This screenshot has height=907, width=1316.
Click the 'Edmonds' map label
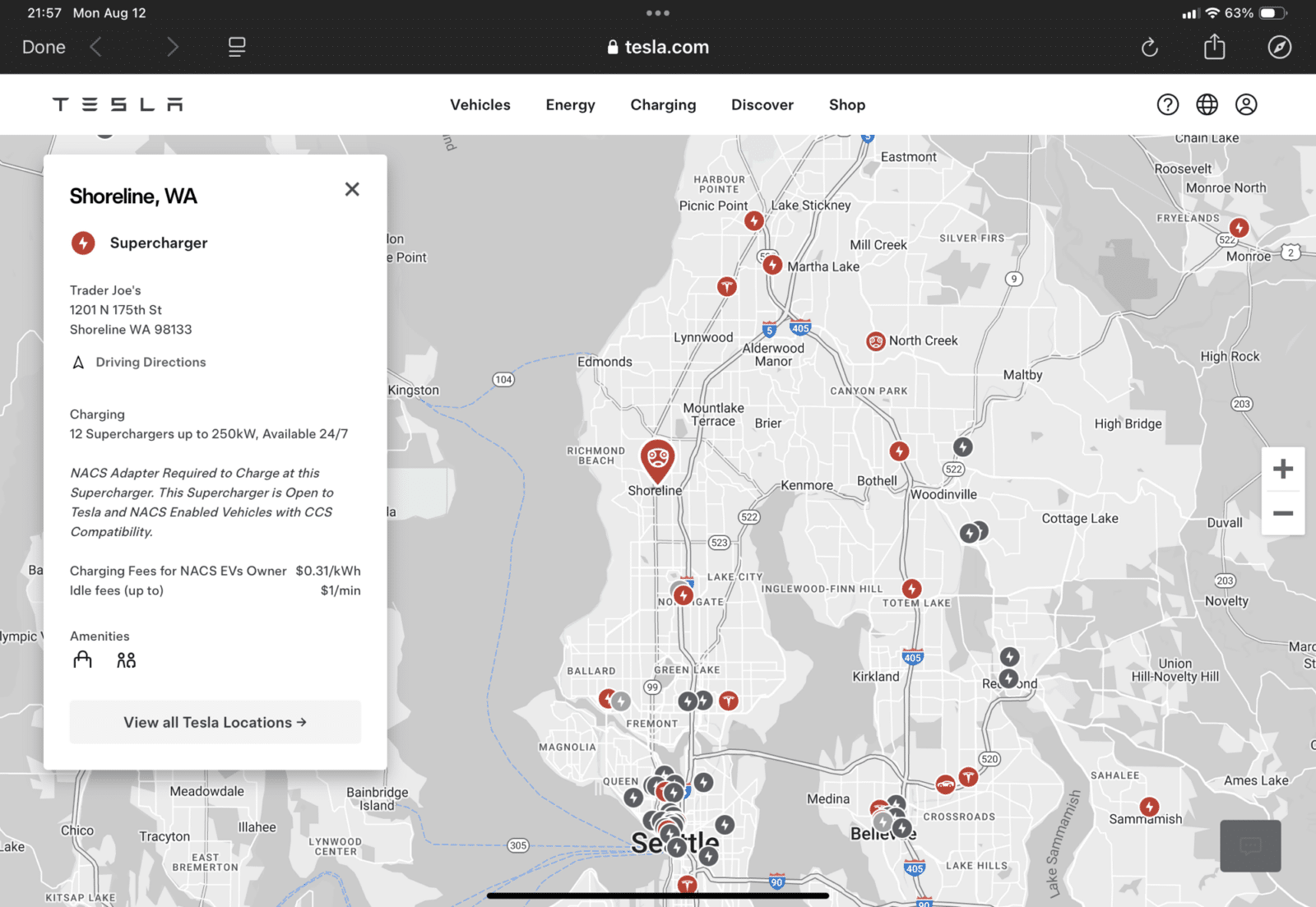(x=605, y=362)
